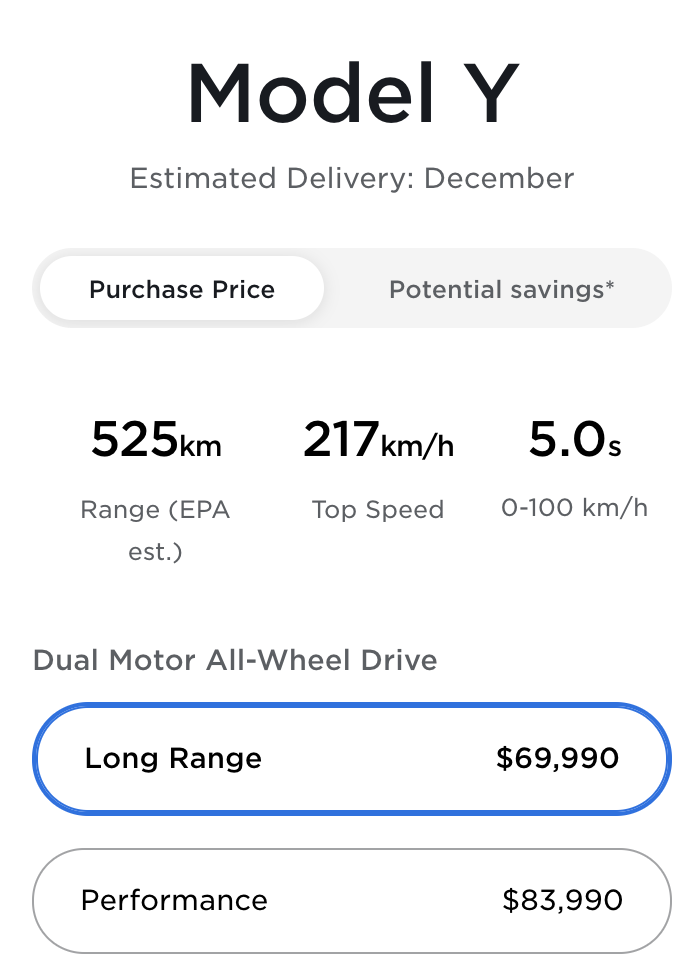Click the word December in delivery estimate
This screenshot has height=976, width=690.
(x=499, y=179)
